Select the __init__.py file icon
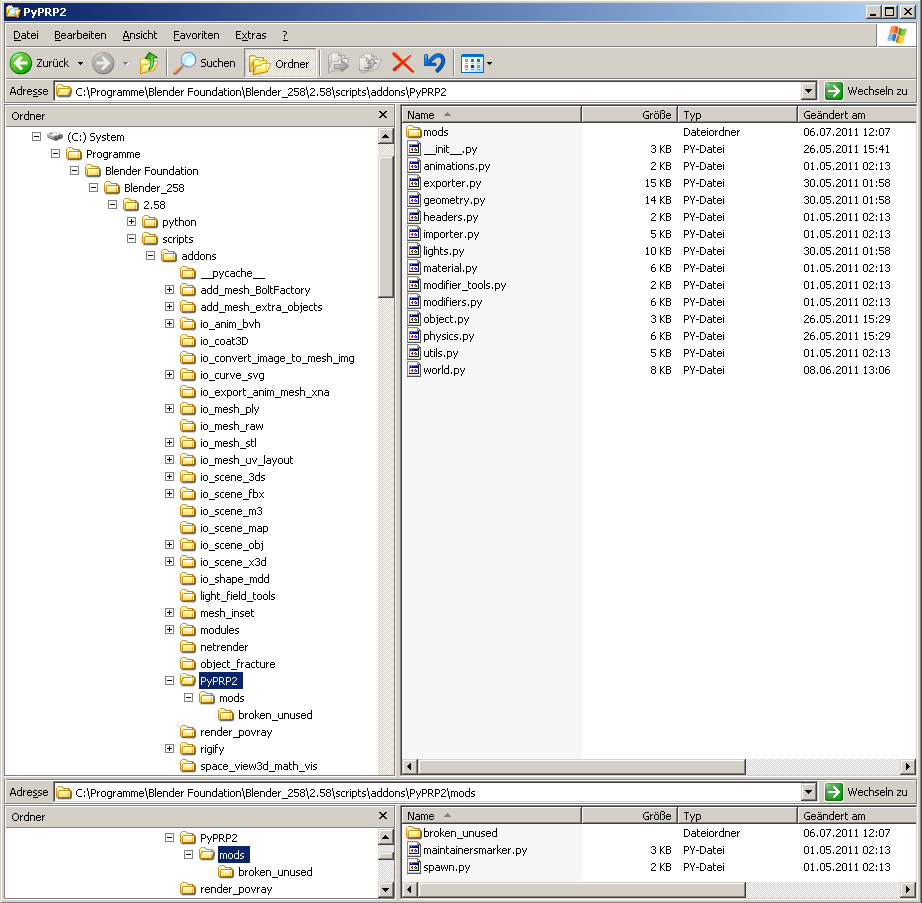 tap(415, 149)
